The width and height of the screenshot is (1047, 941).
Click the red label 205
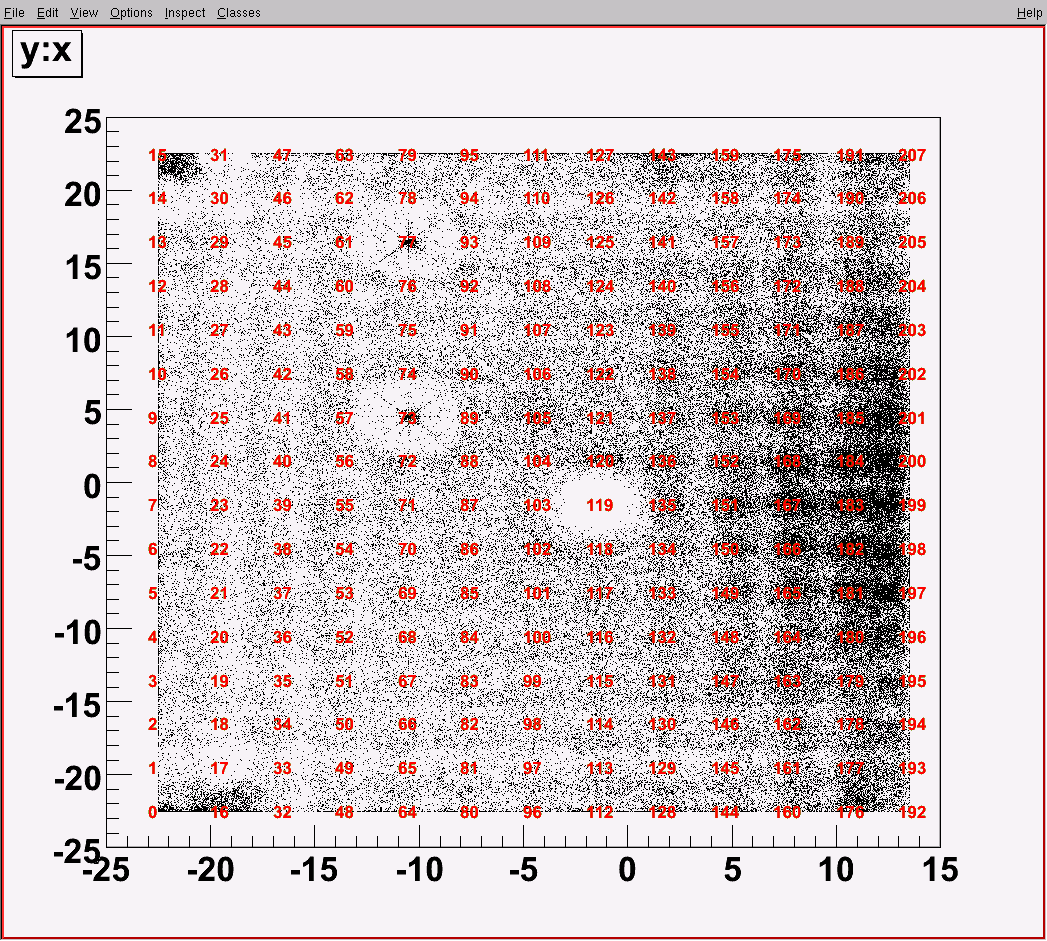coord(912,242)
